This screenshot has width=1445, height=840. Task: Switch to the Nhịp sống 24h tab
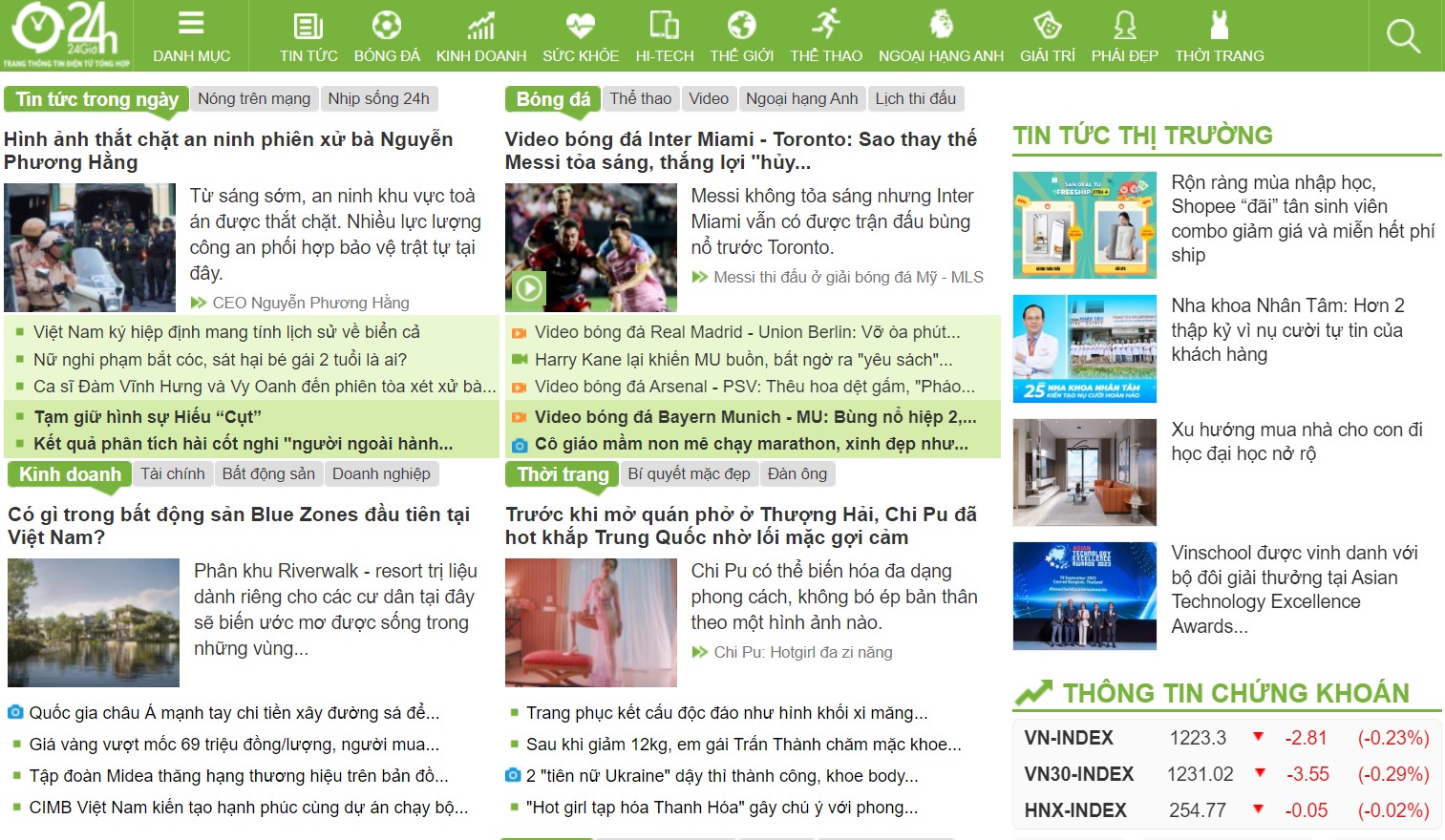[379, 98]
